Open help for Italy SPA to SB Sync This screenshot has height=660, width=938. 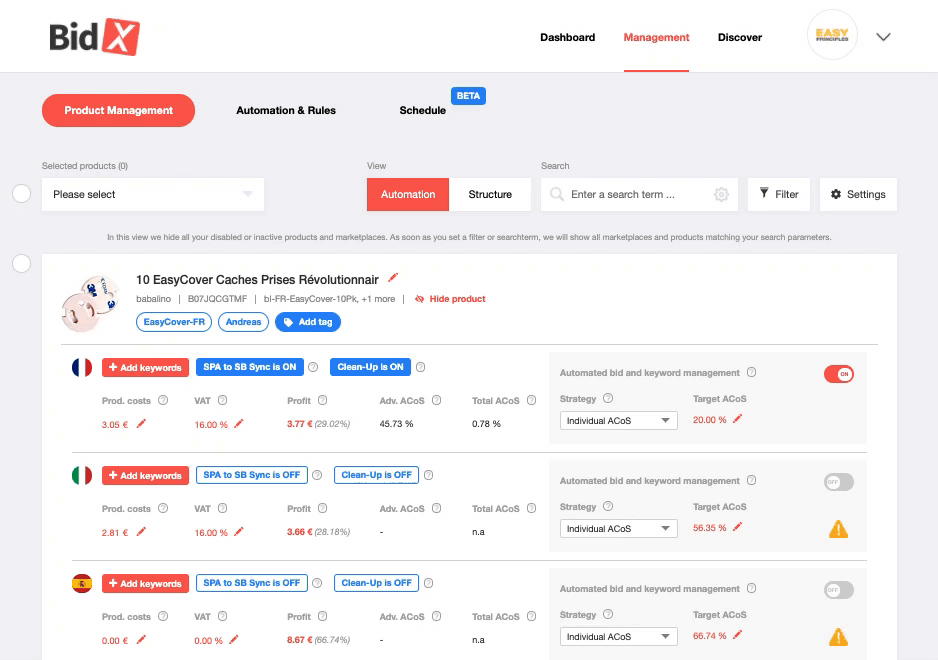tap(317, 475)
